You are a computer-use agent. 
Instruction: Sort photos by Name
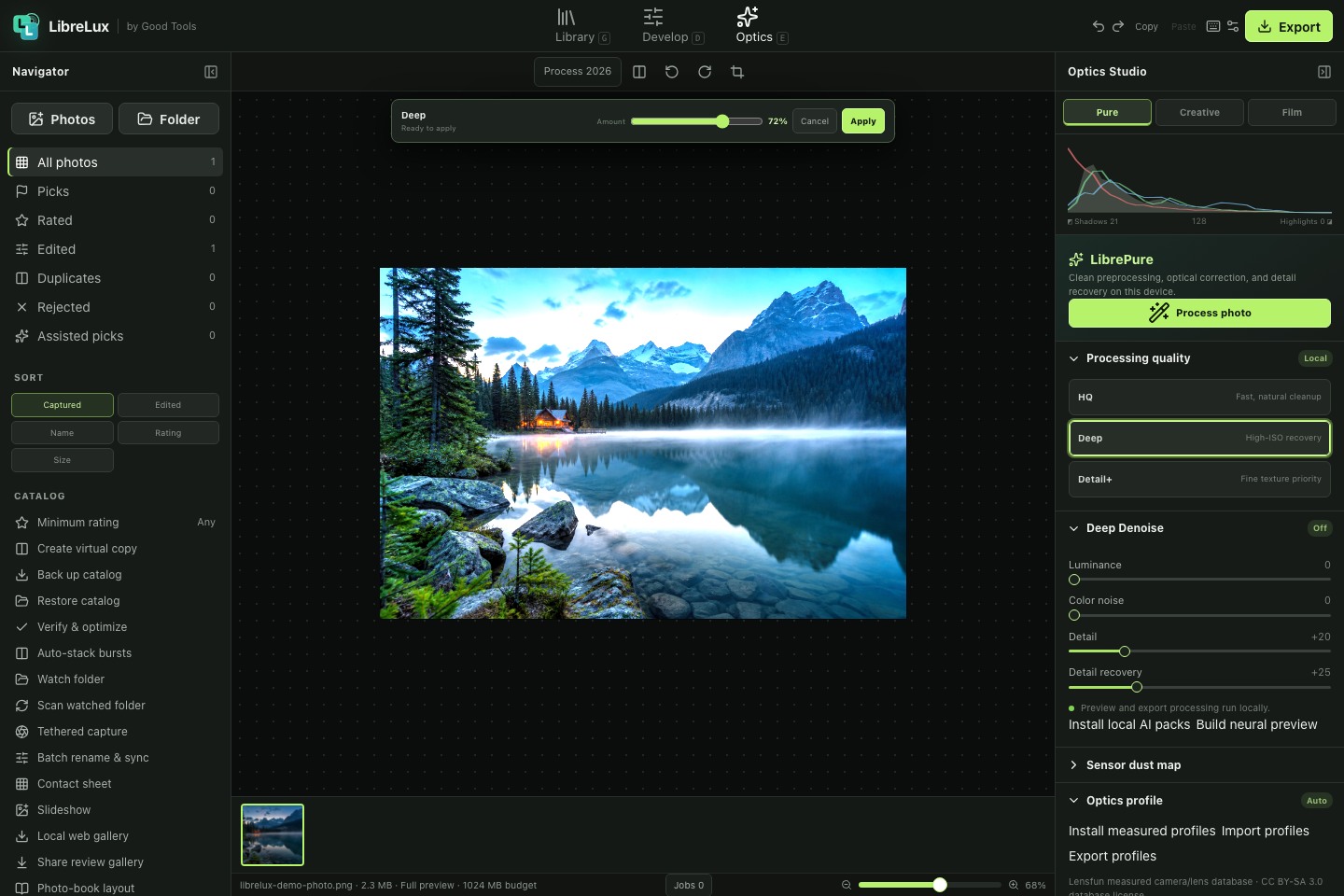click(x=63, y=433)
